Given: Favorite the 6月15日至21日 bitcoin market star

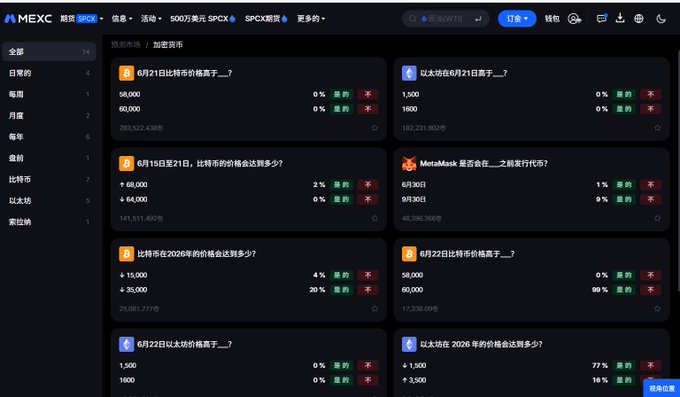Looking at the screenshot, I should click(375, 218).
